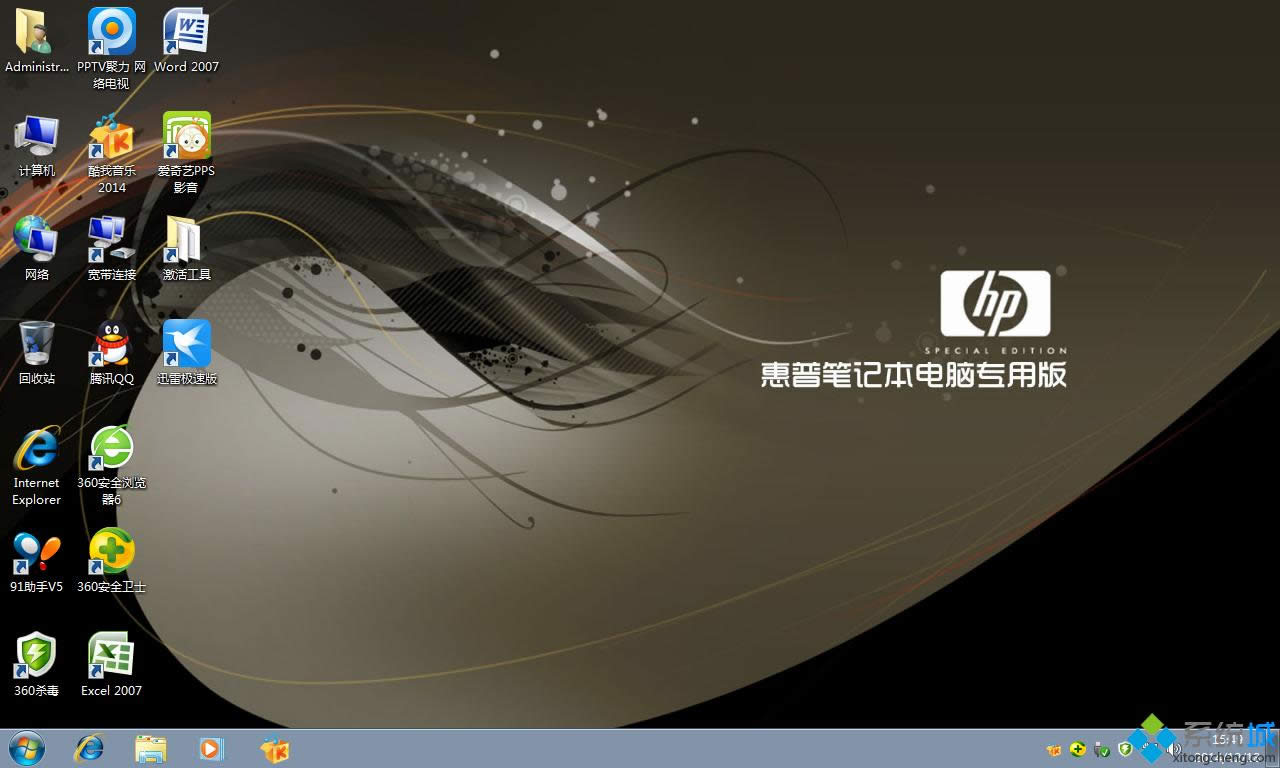Open the Recycle Bin
Viewport: 1280px width, 768px height.
[36, 345]
